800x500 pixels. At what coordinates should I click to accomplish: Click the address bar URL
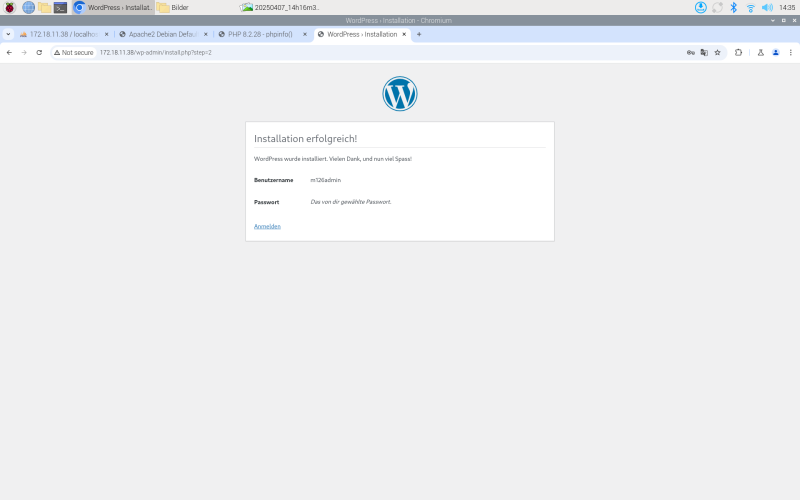tap(156, 53)
